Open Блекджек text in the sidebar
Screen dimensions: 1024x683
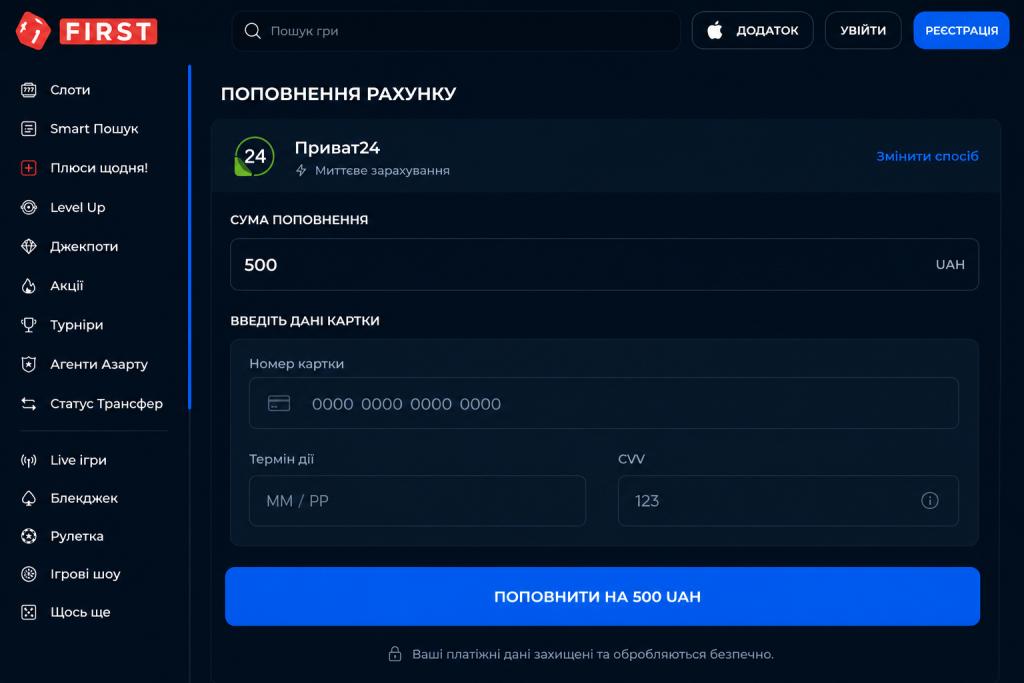[x=84, y=498]
